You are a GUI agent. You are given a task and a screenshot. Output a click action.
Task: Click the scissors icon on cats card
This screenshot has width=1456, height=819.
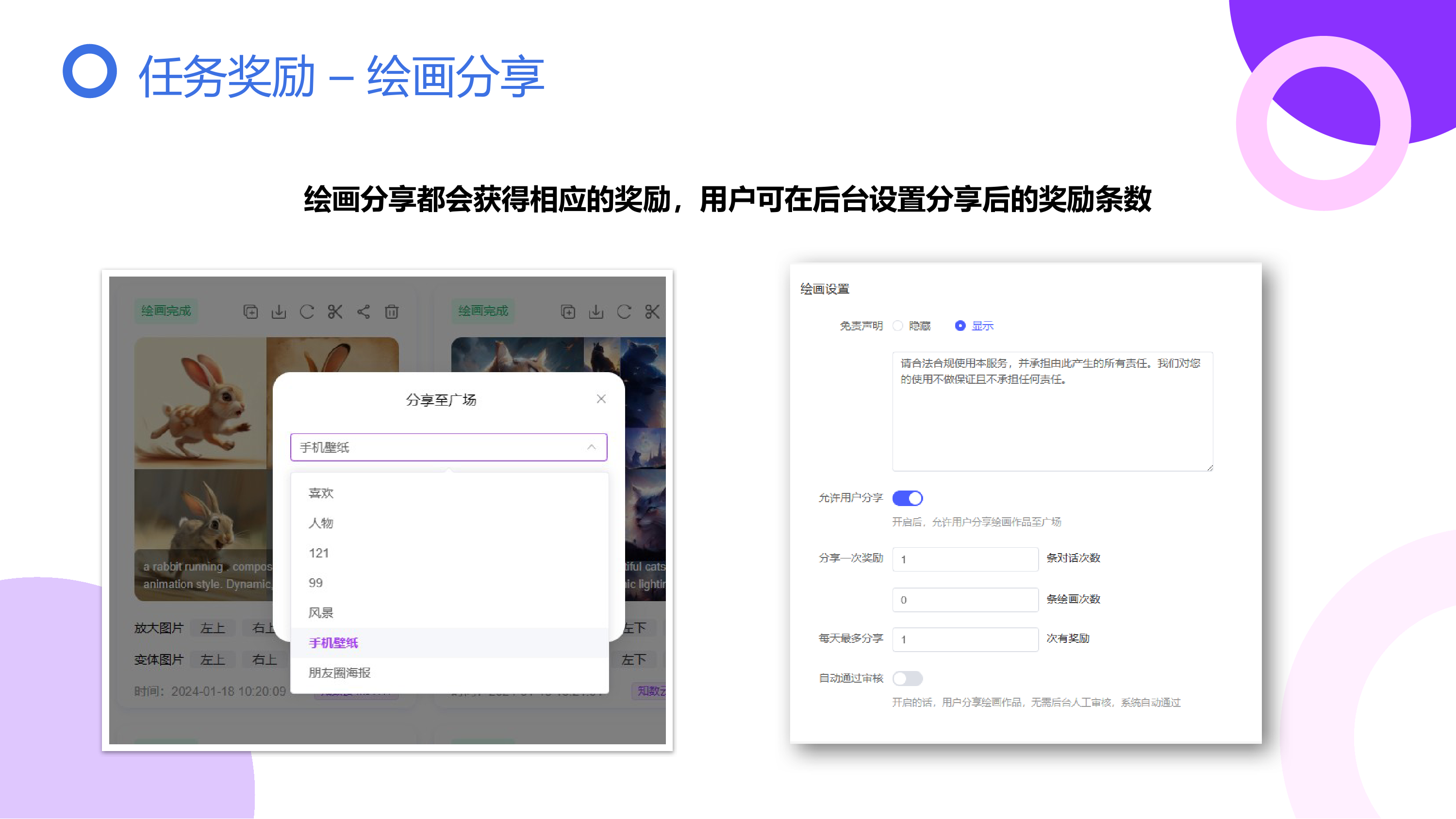(x=652, y=311)
